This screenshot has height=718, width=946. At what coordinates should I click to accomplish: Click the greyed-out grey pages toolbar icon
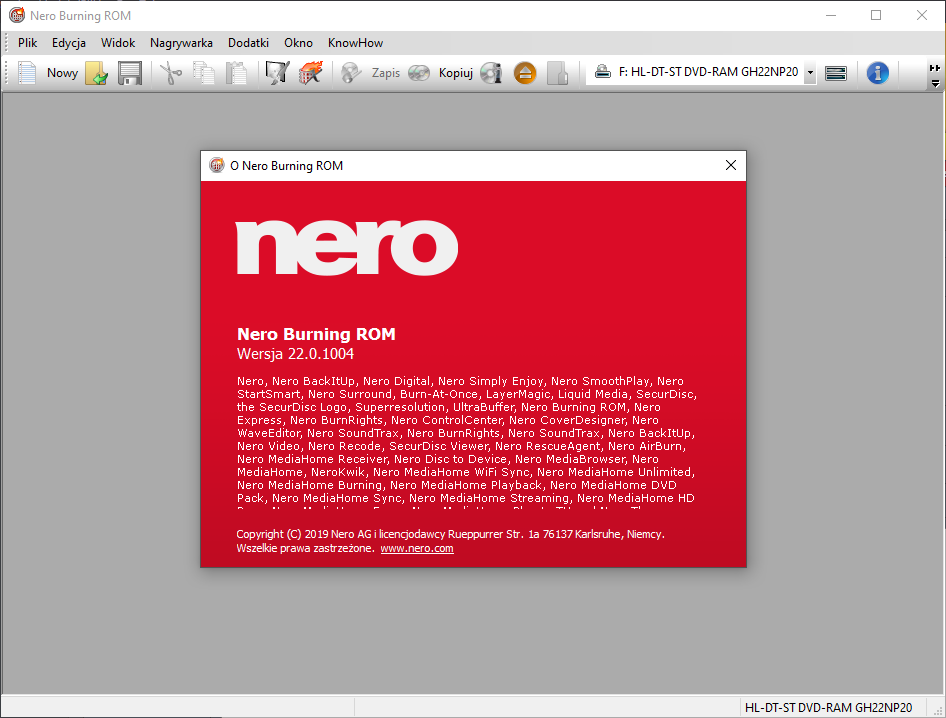[x=557, y=73]
